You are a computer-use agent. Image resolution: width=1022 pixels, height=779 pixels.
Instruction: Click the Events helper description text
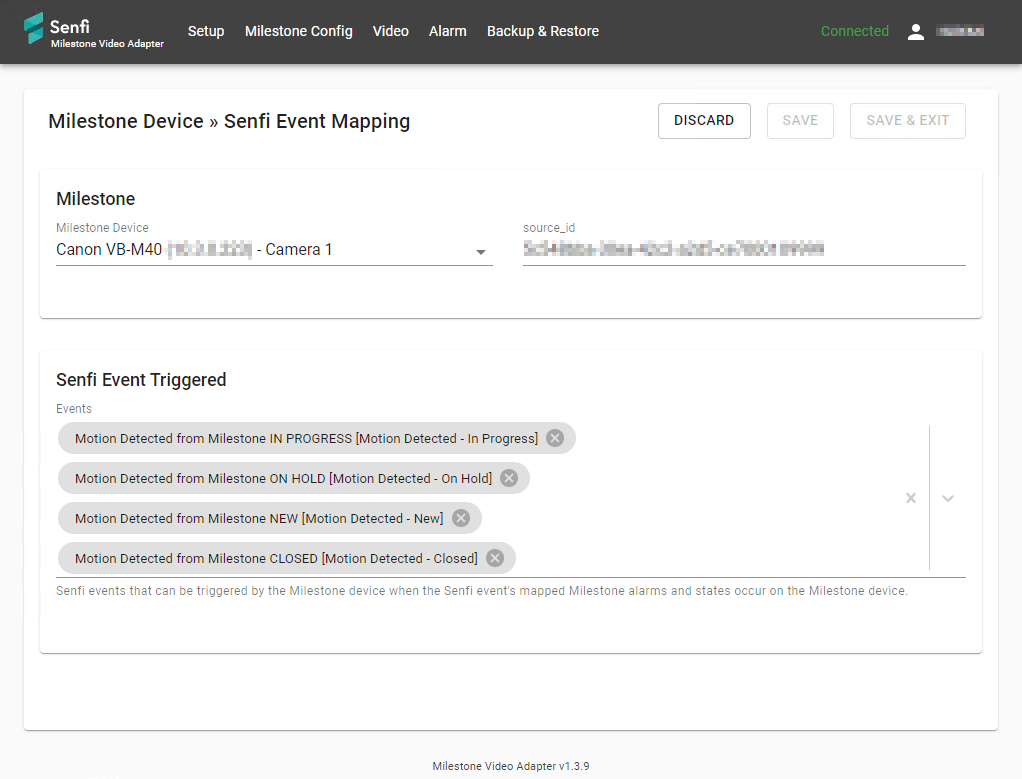point(482,591)
